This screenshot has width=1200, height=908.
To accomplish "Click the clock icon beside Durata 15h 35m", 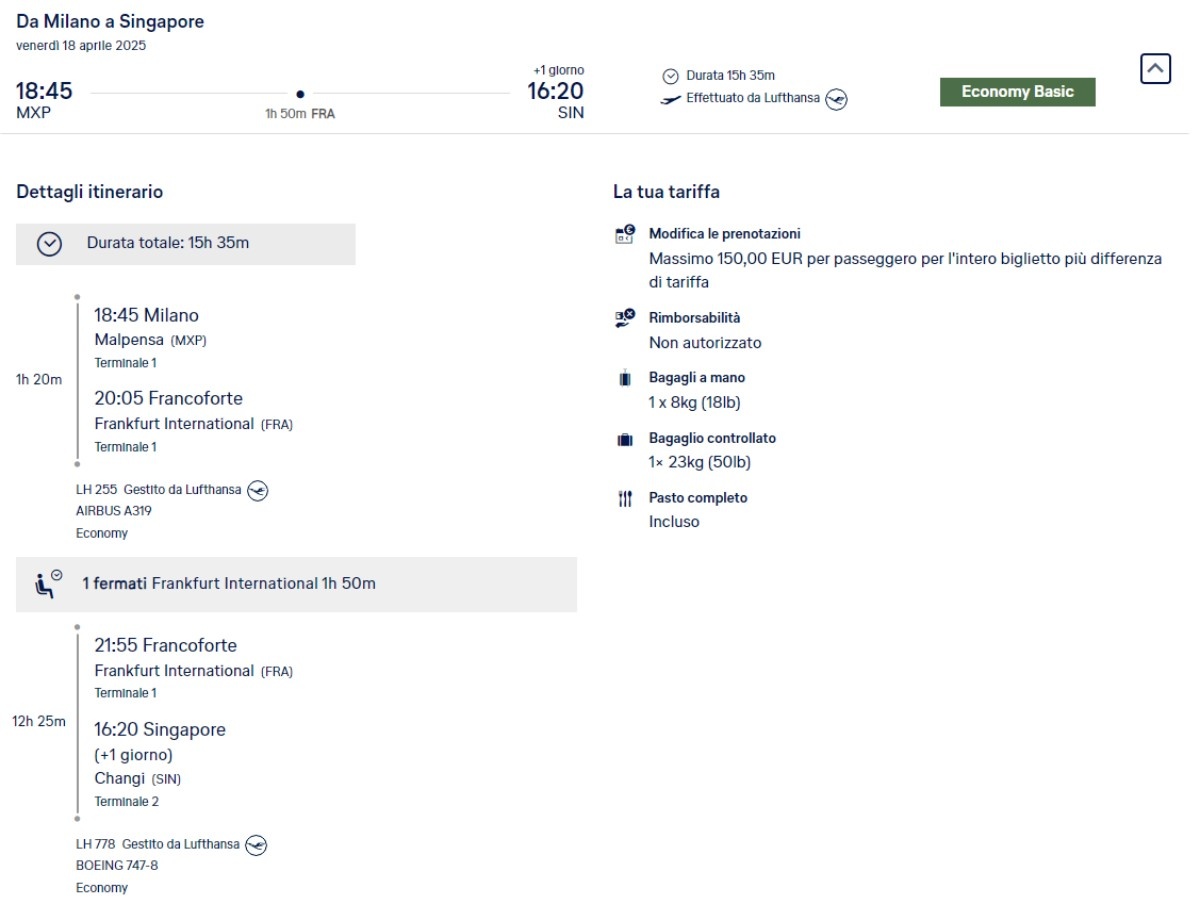I will click(670, 76).
